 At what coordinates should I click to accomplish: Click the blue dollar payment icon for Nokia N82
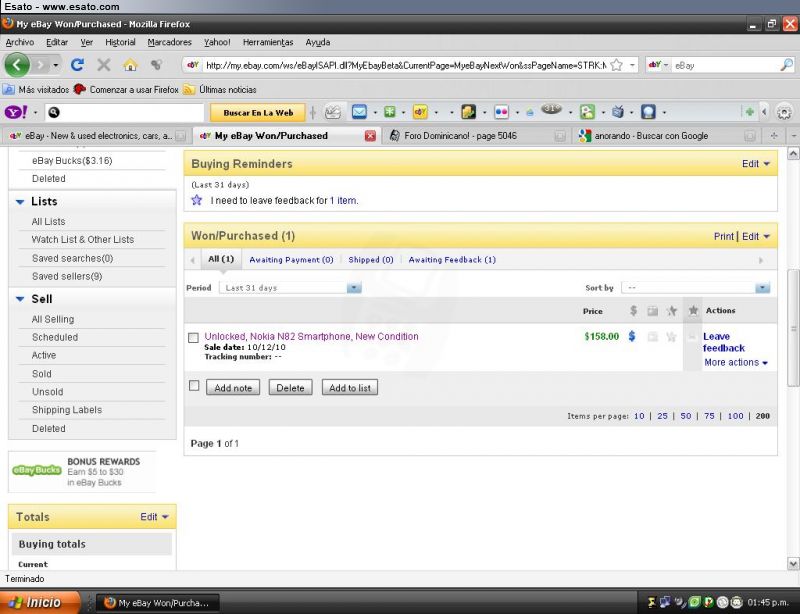(632, 336)
